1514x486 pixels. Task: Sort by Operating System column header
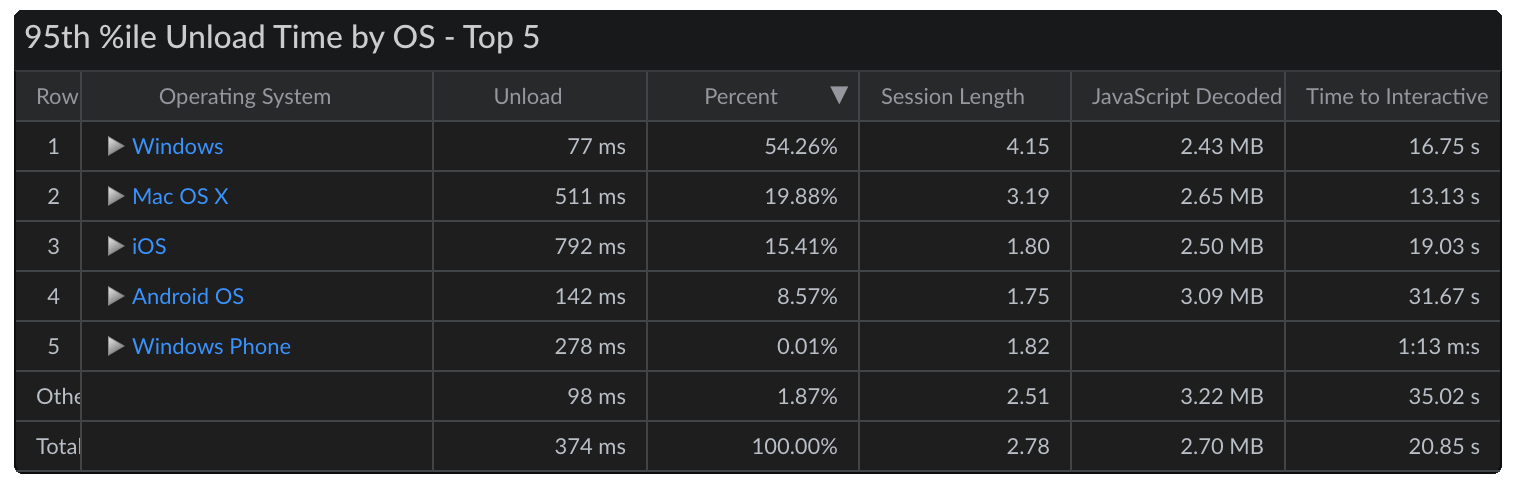point(245,97)
